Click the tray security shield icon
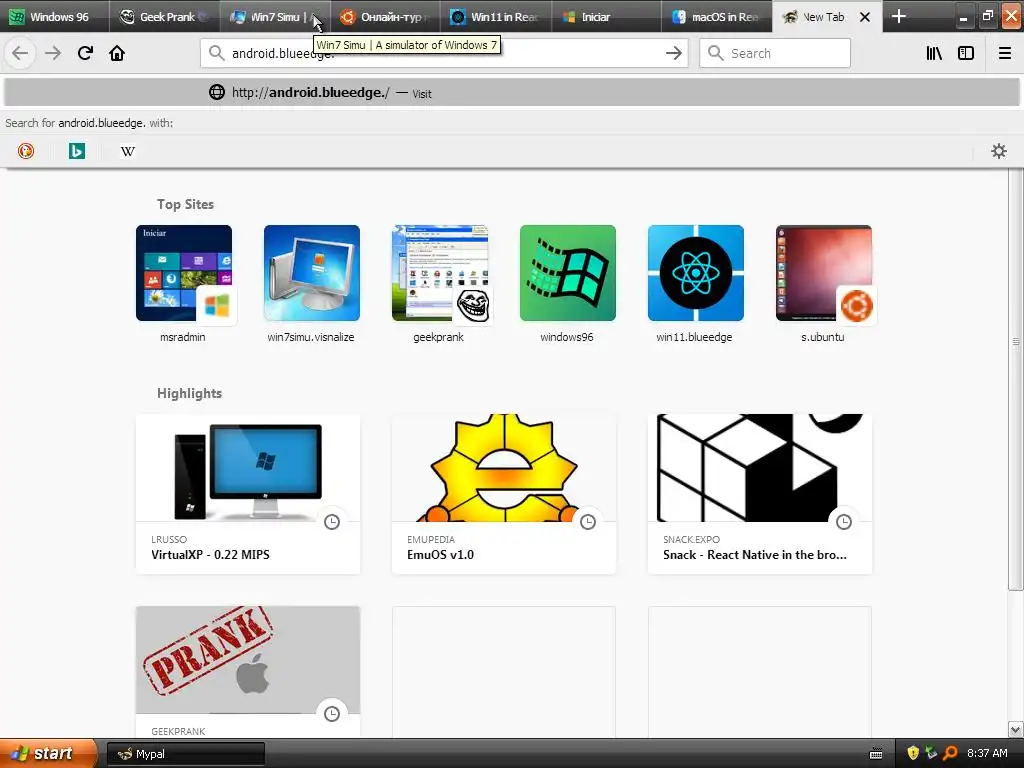The height and width of the screenshot is (768, 1024). pos(913,753)
